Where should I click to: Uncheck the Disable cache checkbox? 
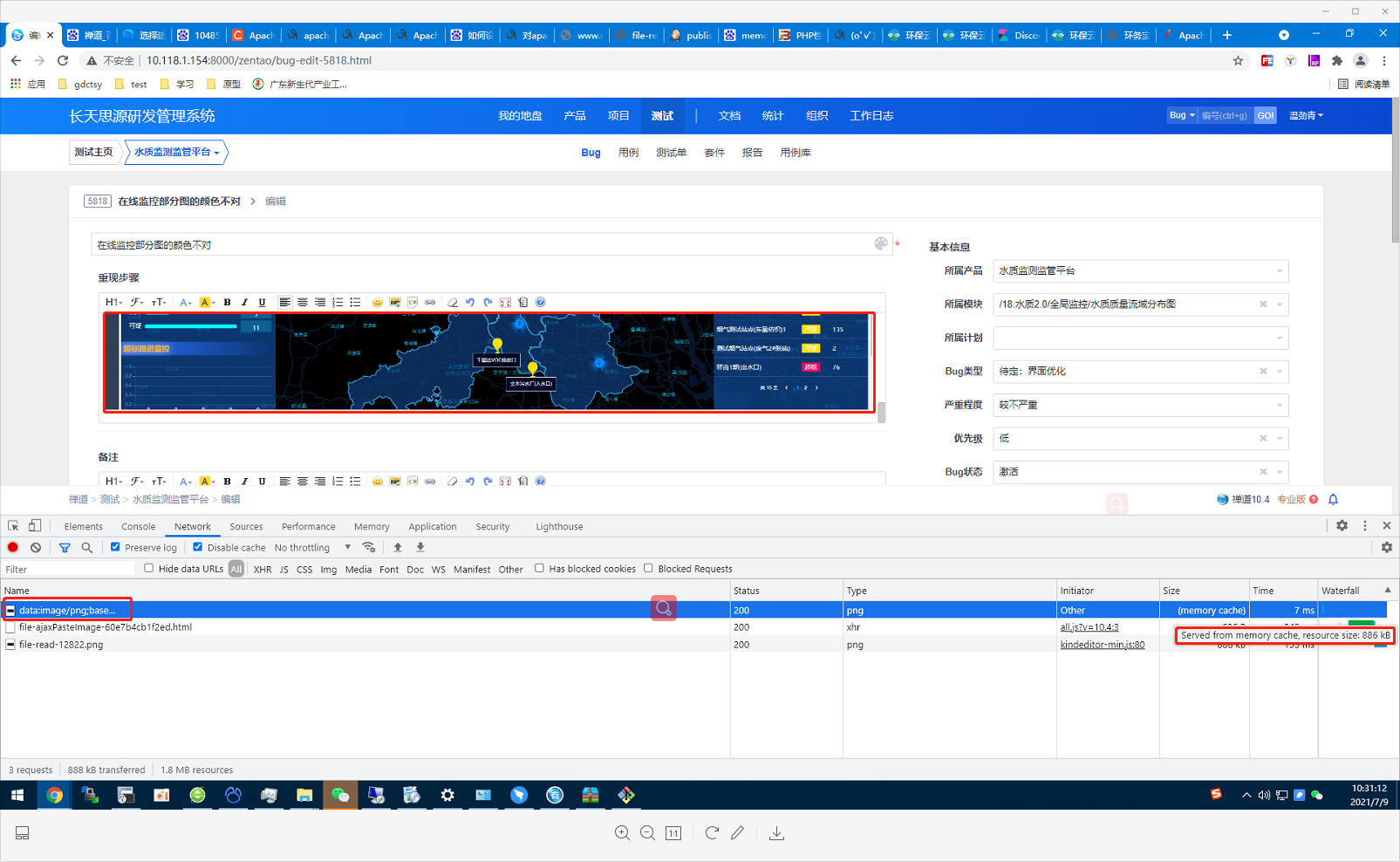point(198,547)
